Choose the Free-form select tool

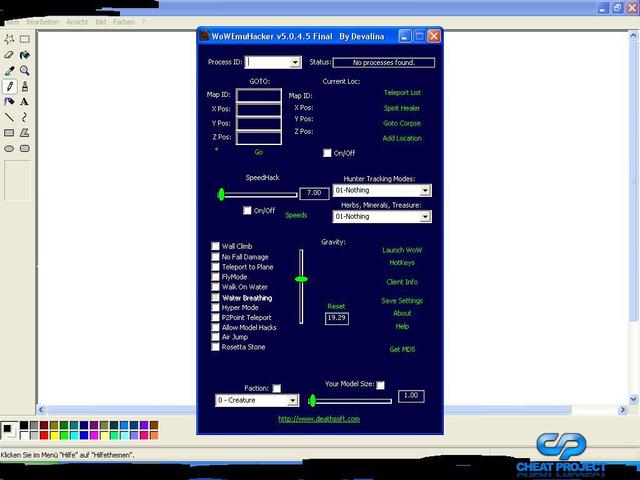(9, 39)
